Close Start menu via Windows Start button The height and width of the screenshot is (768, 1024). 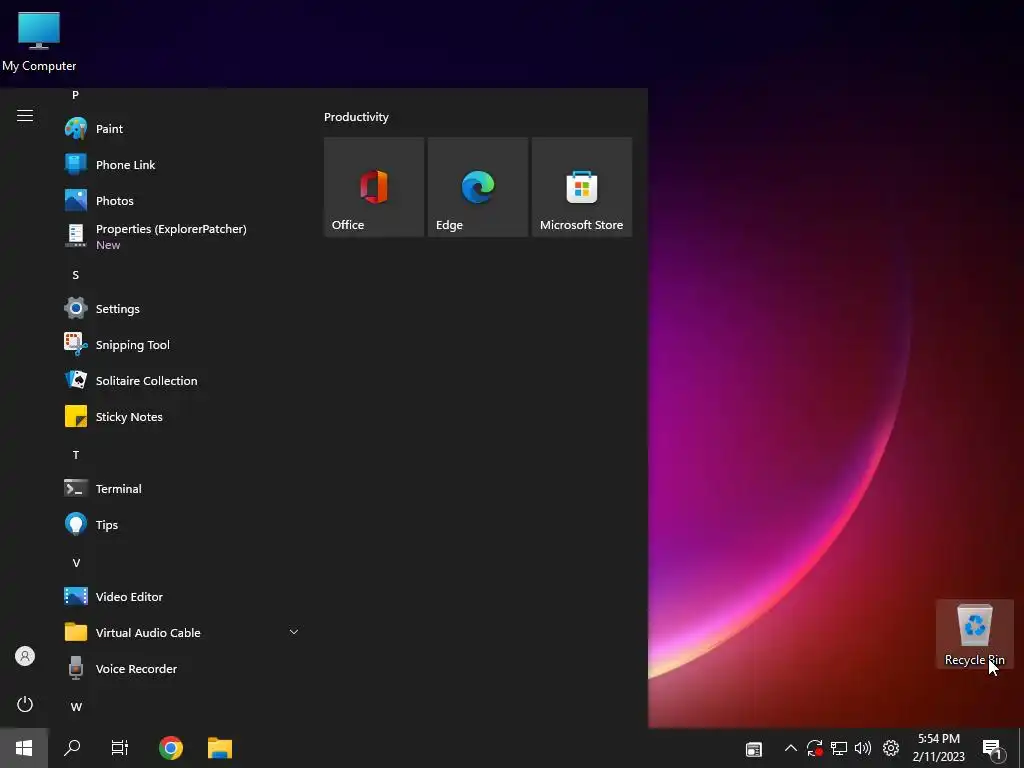(x=24, y=748)
